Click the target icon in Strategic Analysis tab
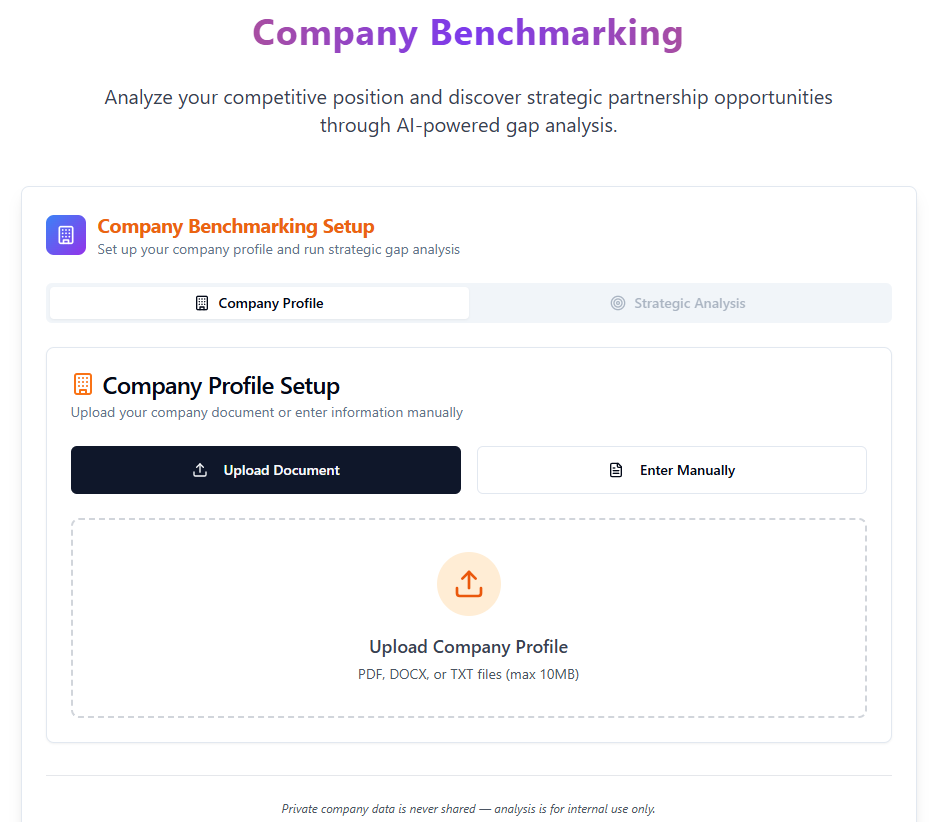Image resolution: width=933 pixels, height=822 pixels. 618,303
